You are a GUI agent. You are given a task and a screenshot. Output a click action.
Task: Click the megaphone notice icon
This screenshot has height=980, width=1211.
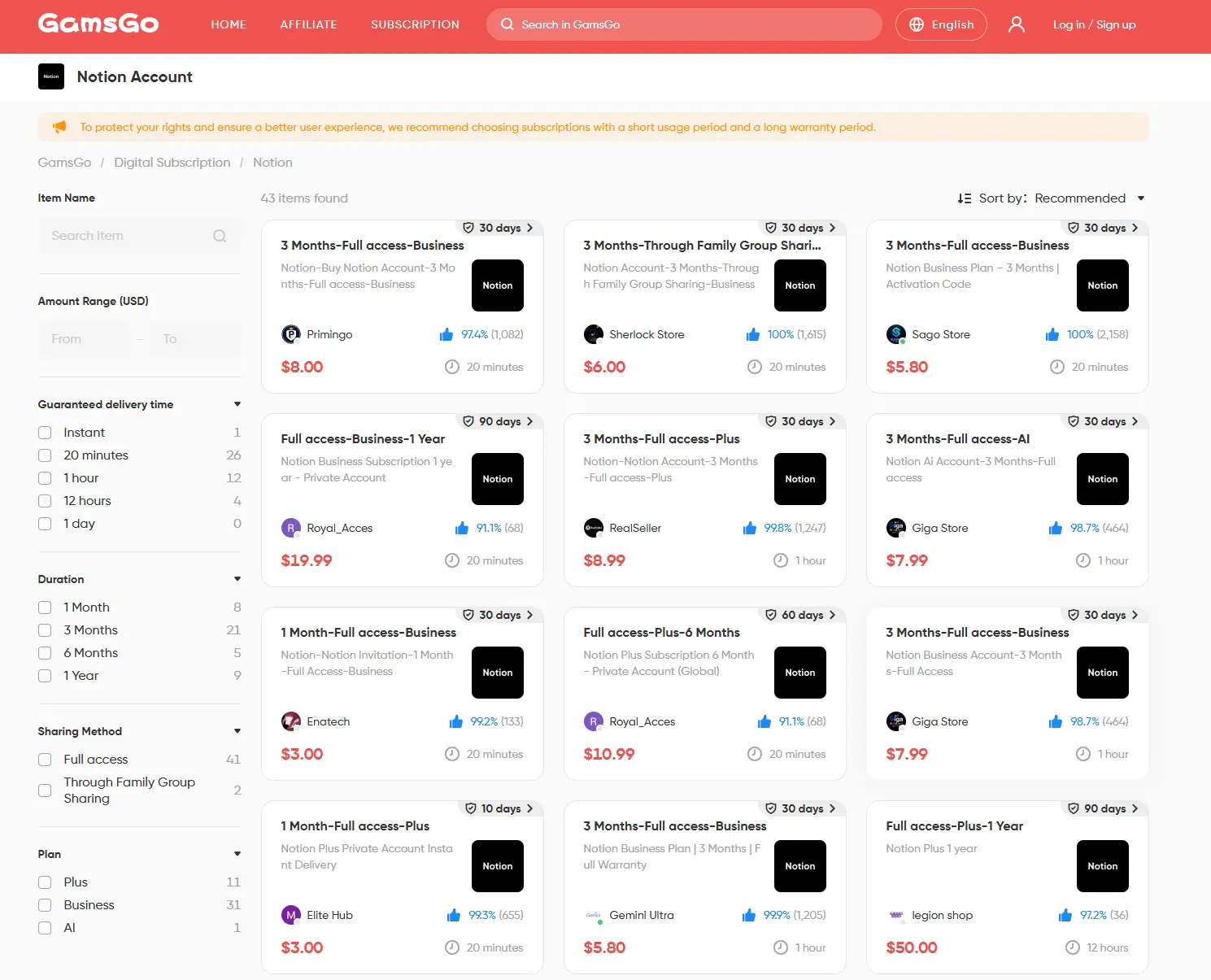coord(59,127)
